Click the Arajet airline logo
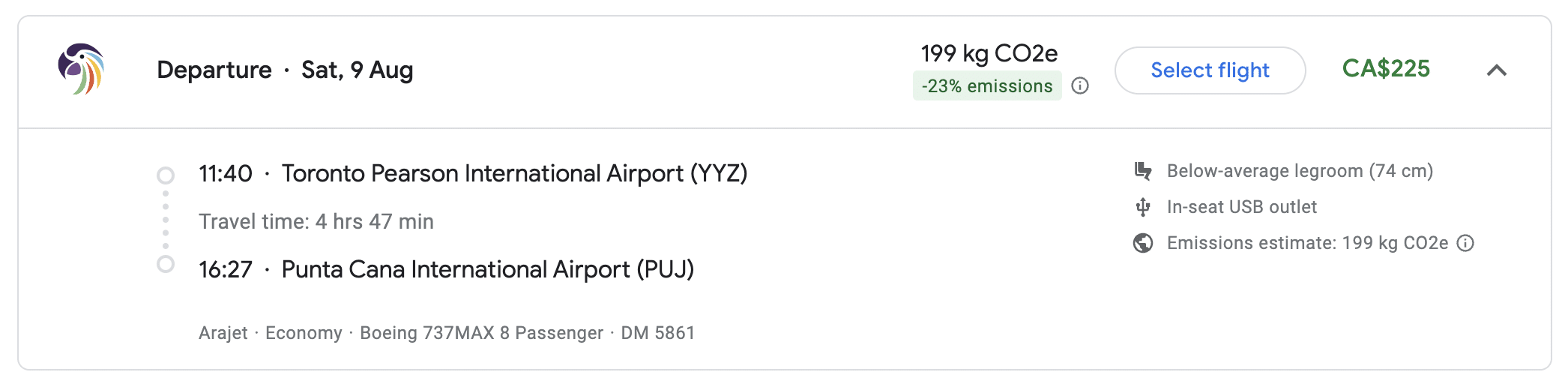The width and height of the screenshot is (1568, 387). pos(81,70)
